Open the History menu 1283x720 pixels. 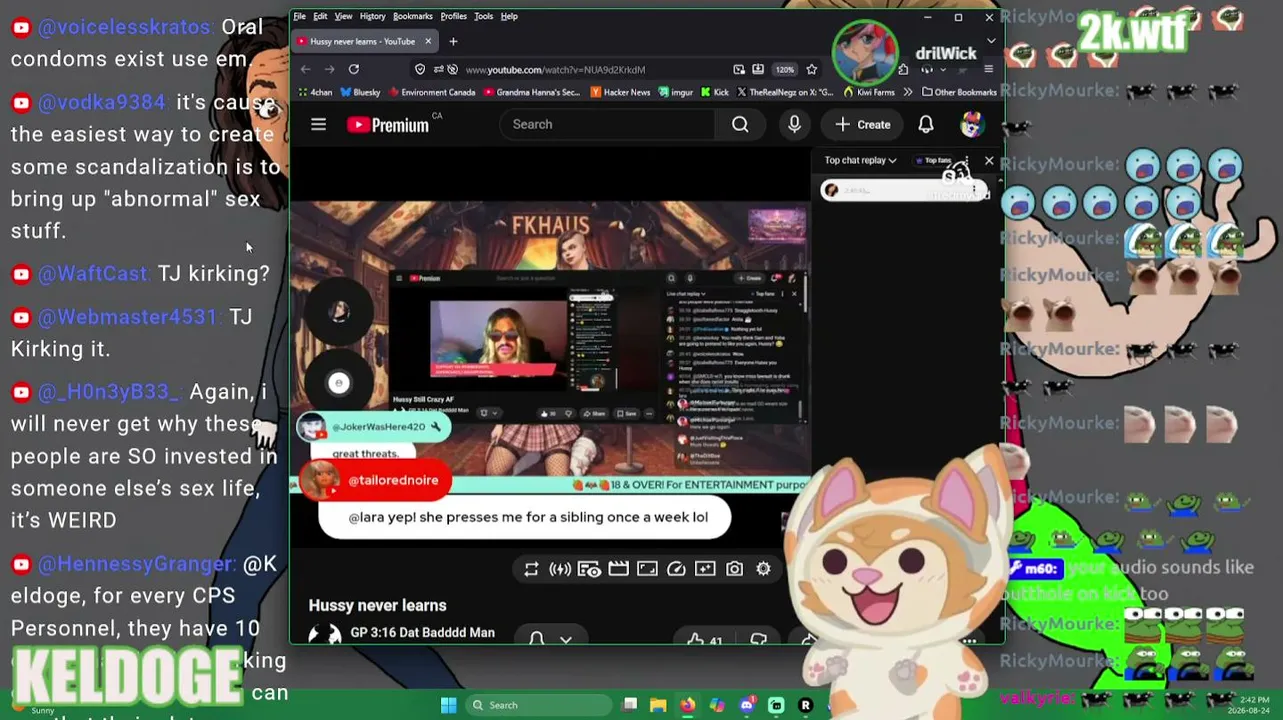pos(372,16)
